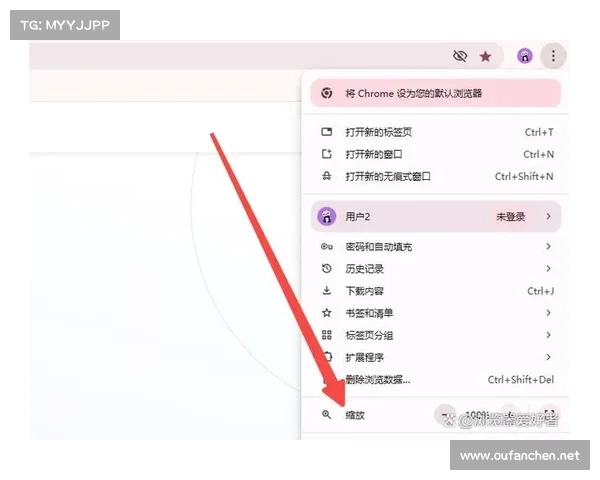
Task: Expand the 密码和自动填充 submenu arrow
Action: (x=548, y=246)
